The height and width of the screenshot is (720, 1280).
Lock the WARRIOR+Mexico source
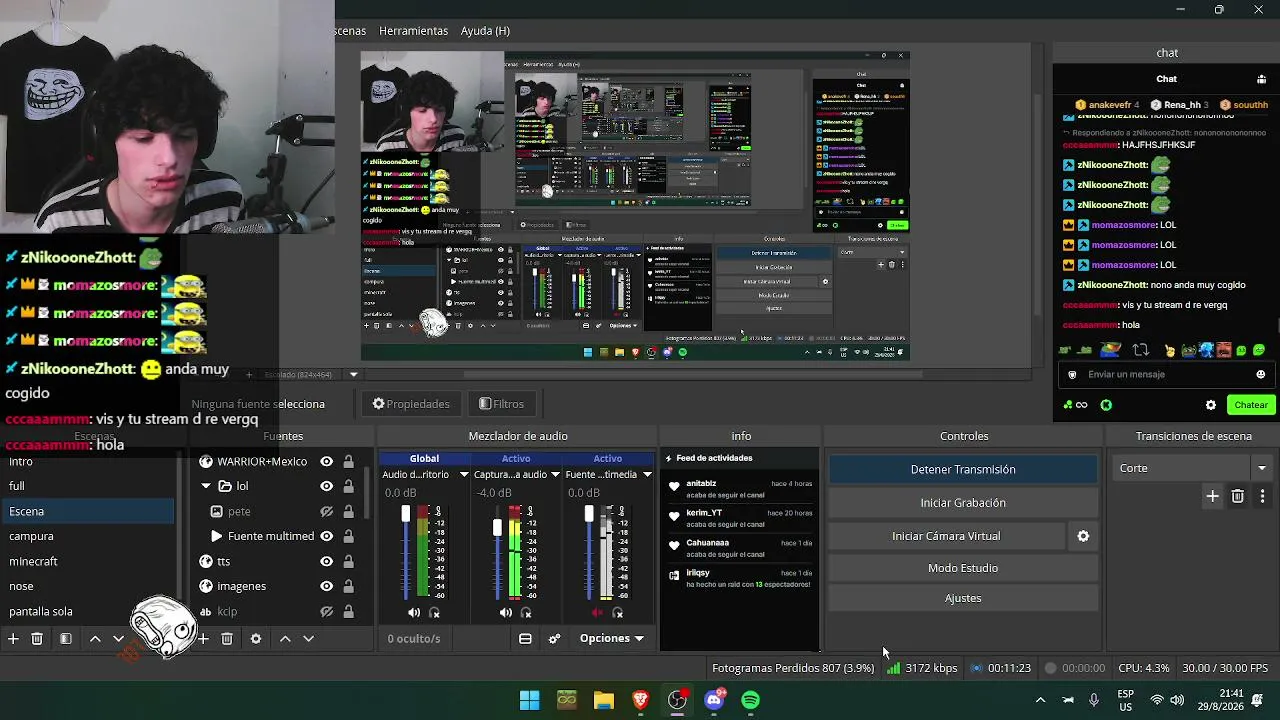point(348,461)
